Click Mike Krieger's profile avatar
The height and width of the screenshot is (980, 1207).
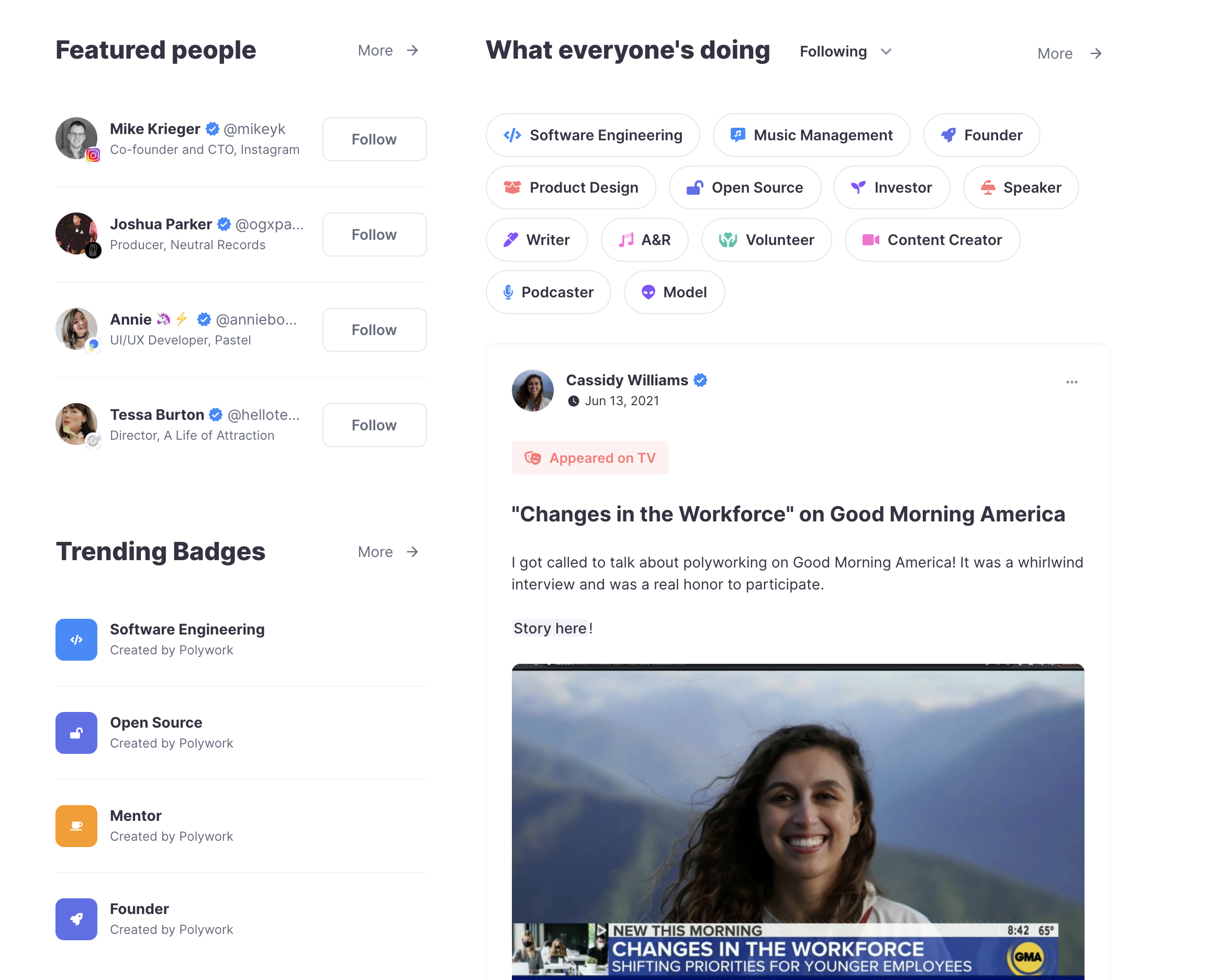pos(76,138)
